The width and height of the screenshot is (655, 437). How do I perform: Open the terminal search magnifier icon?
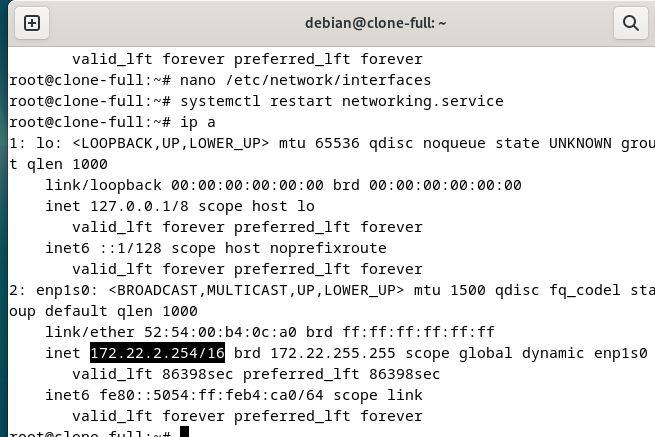[630, 23]
